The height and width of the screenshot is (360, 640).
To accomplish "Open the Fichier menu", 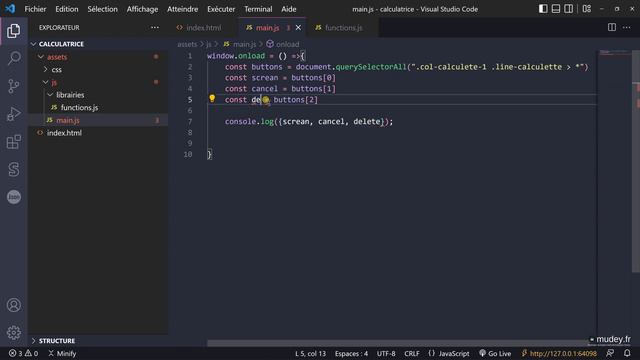I will tap(36, 9).
